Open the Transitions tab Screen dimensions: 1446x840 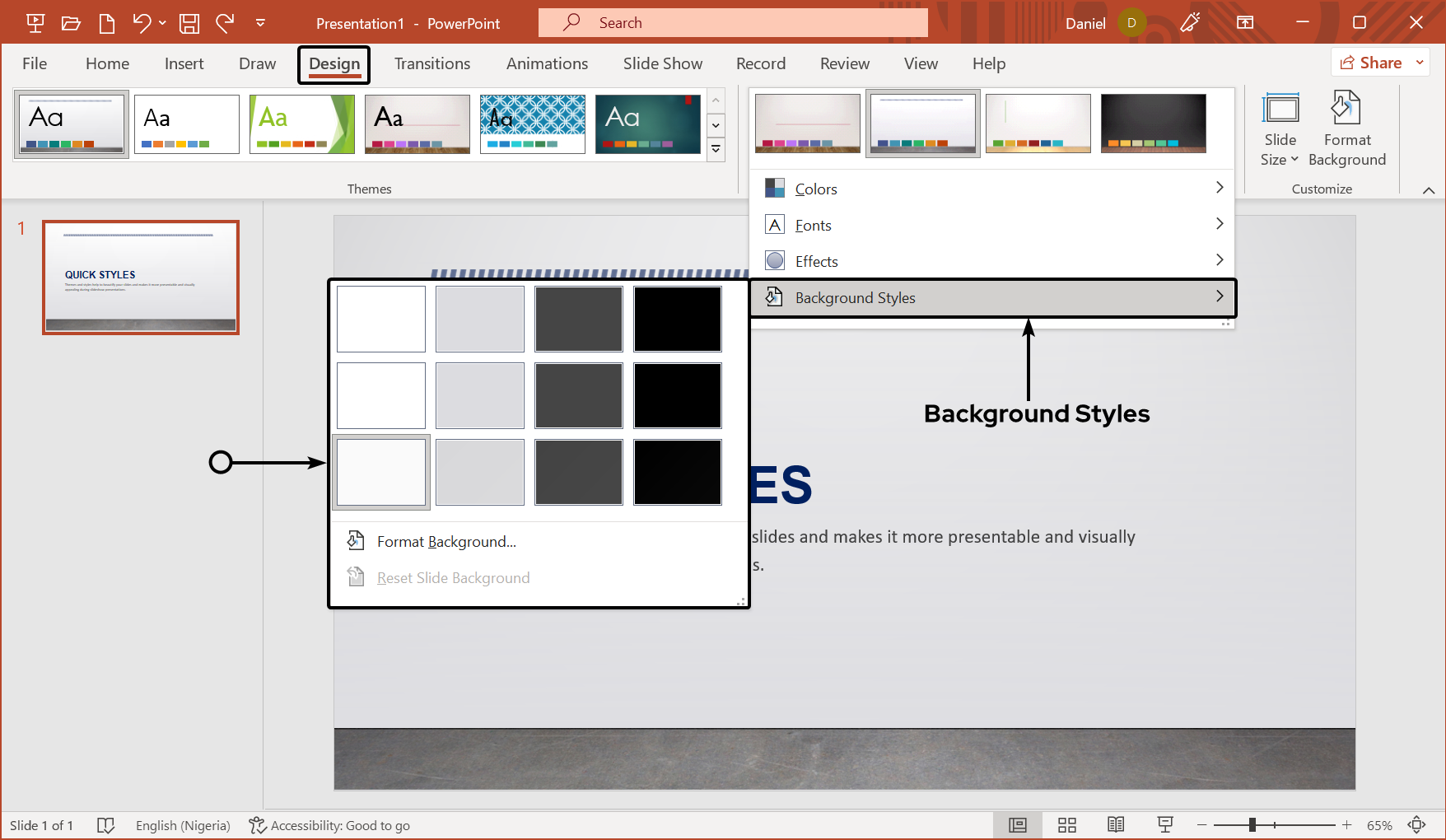(x=432, y=64)
